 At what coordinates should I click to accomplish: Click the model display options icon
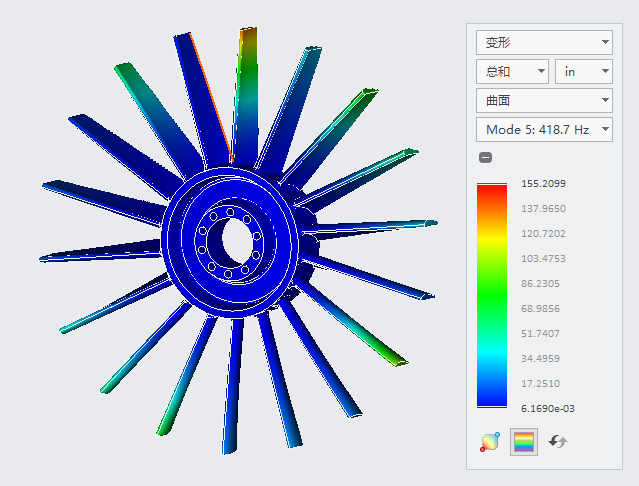coord(490,441)
